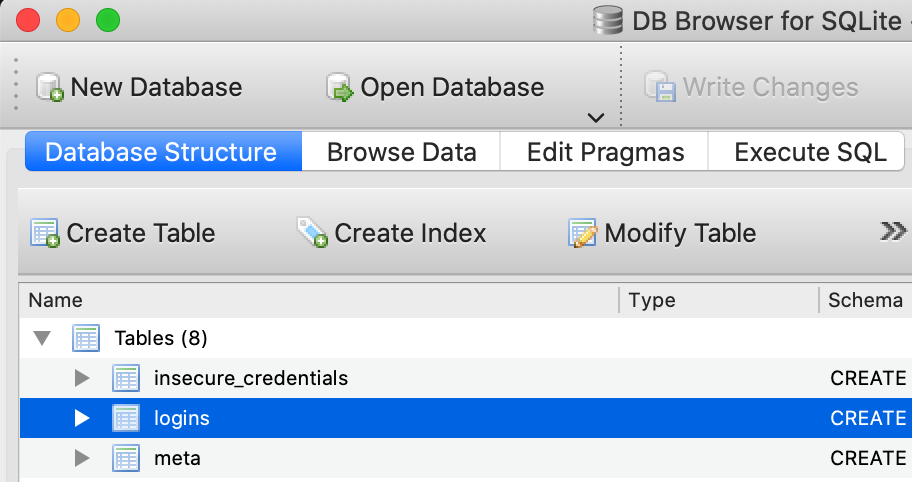Switch to the Browse Data tab

click(401, 153)
